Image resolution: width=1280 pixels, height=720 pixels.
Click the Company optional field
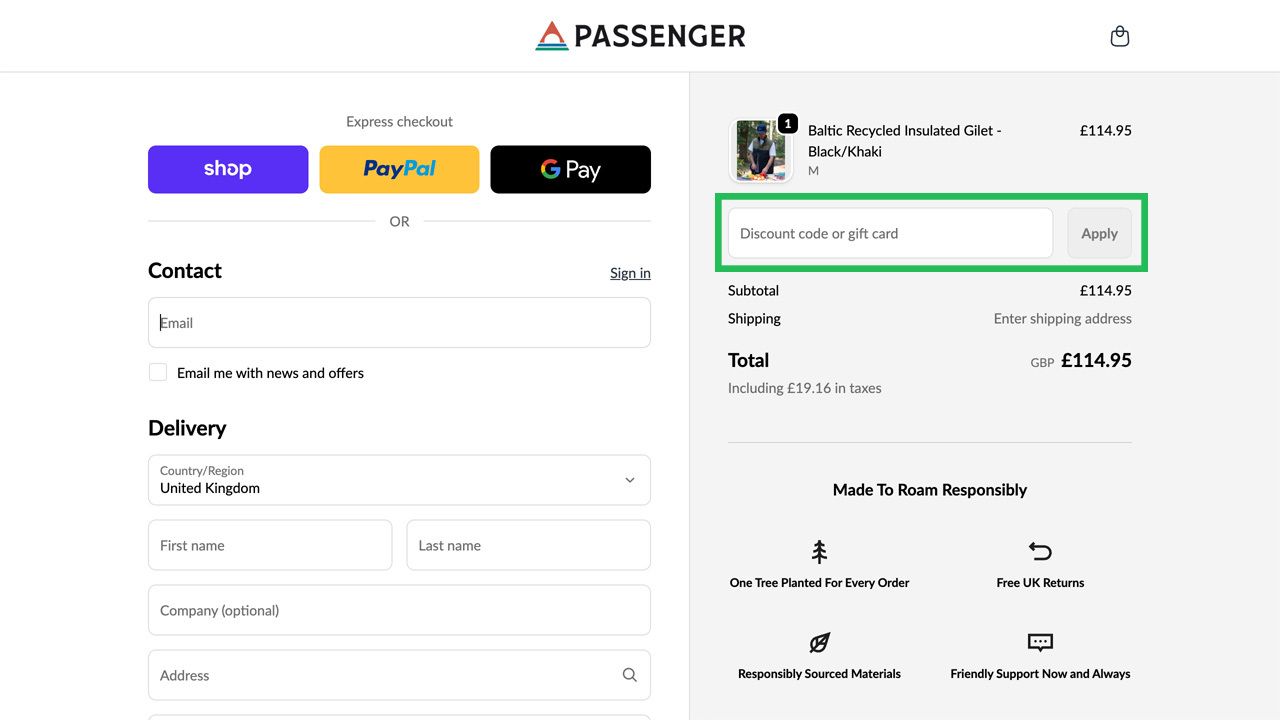click(399, 610)
